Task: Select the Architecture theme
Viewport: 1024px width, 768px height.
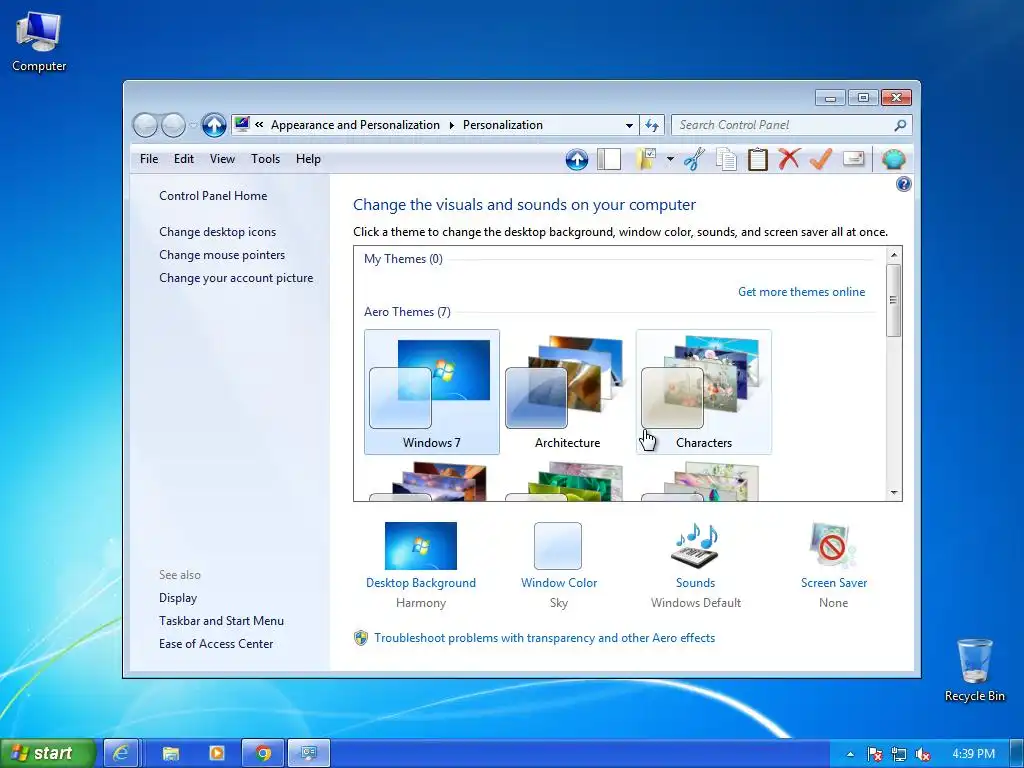Action: [568, 392]
